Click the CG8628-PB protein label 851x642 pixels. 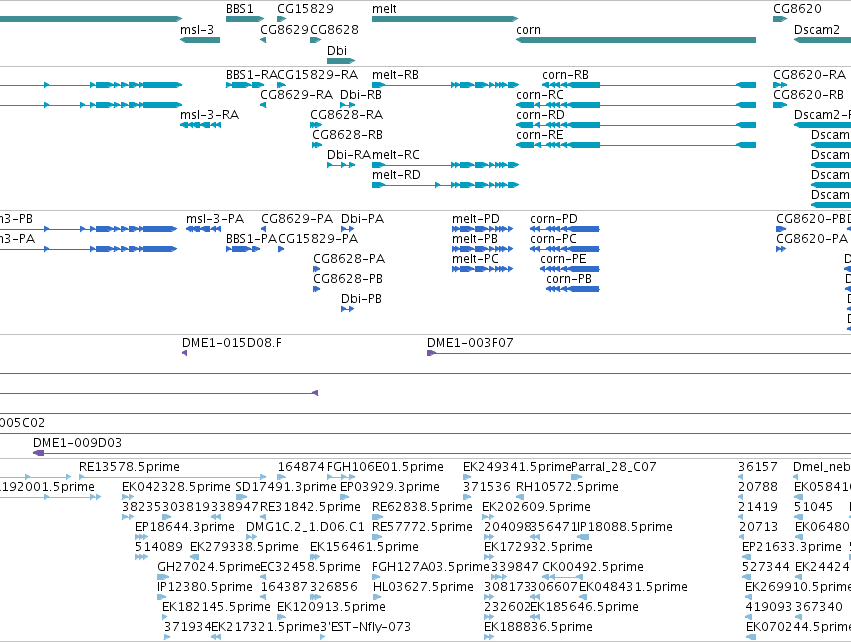click(348, 279)
